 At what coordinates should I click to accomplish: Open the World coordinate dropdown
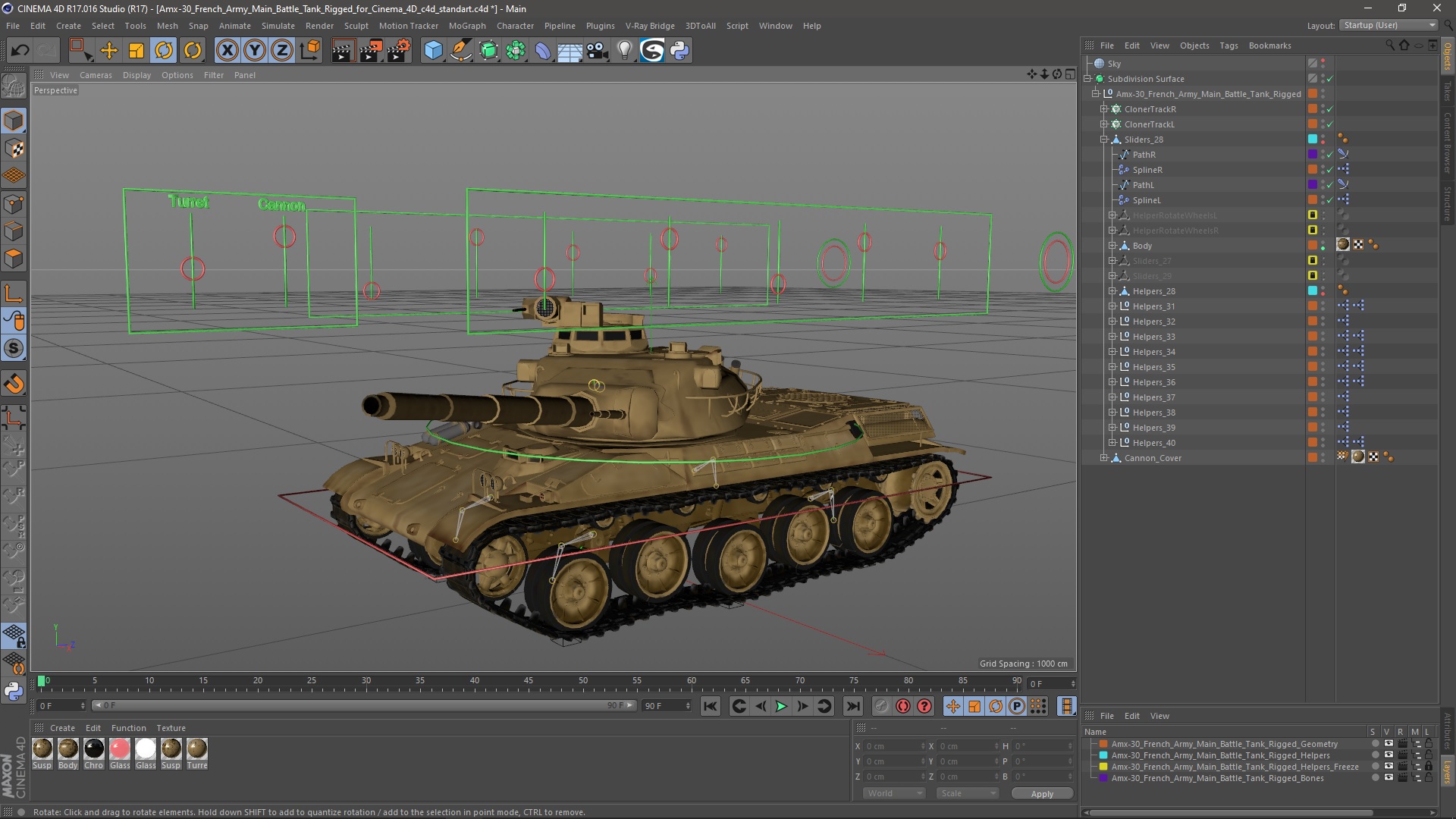[x=894, y=793]
